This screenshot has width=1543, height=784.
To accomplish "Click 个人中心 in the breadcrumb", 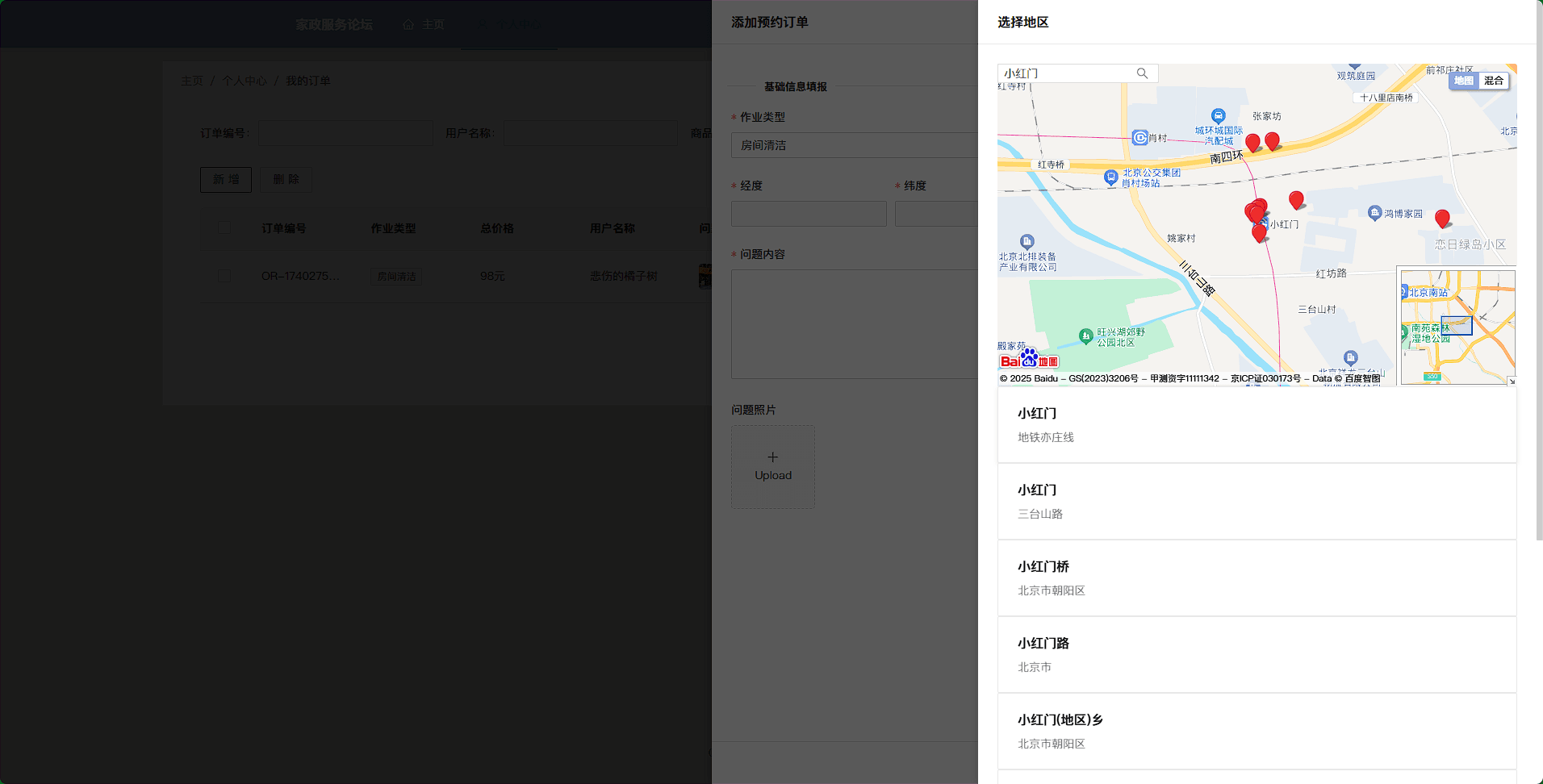I will tap(245, 81).
